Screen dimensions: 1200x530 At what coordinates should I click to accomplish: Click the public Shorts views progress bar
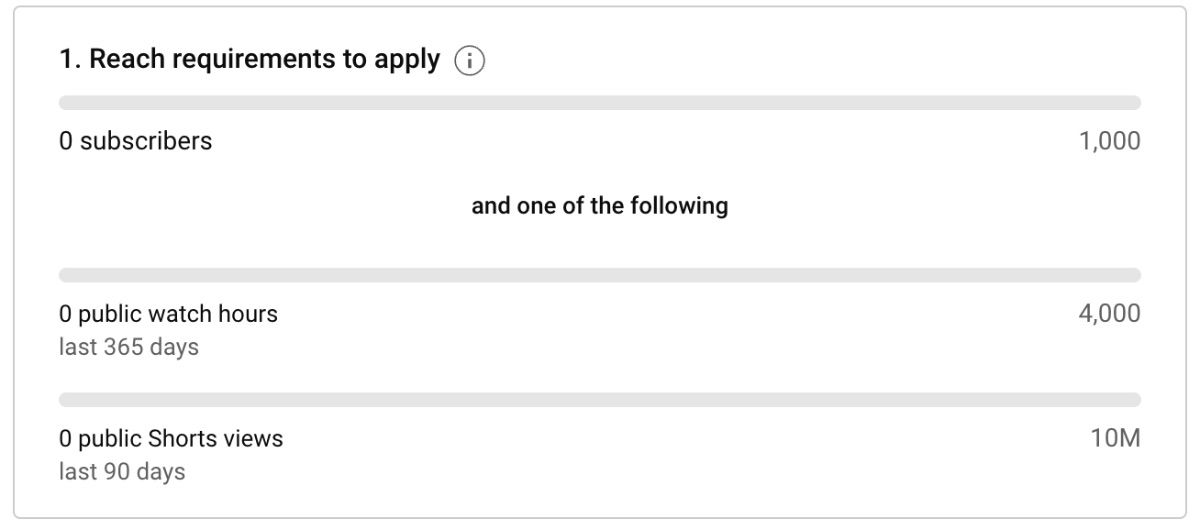click(600, 400)
